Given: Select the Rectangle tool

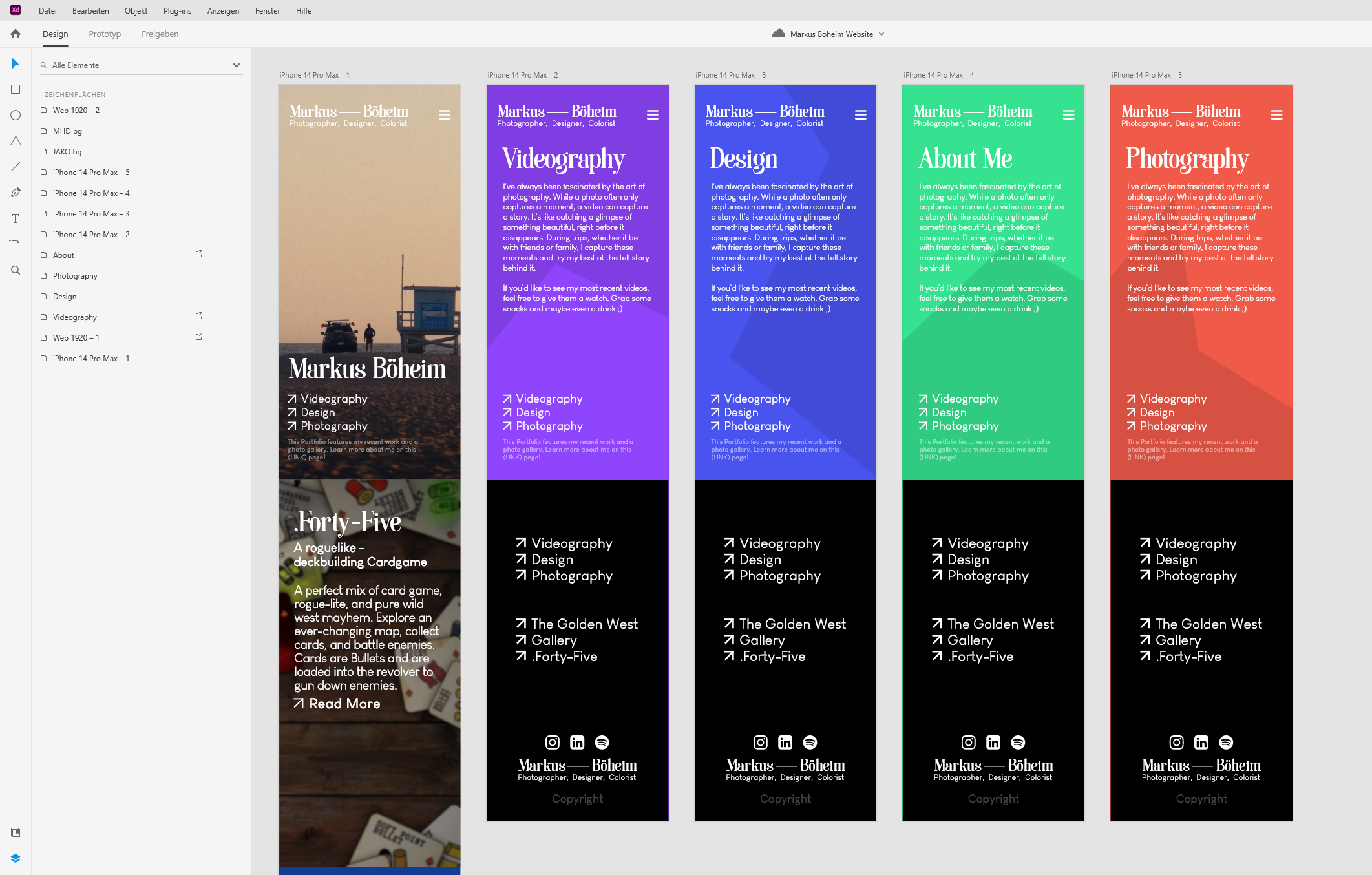Looking at the screenshot, I should pyautogui.click(x=16, y=89).
